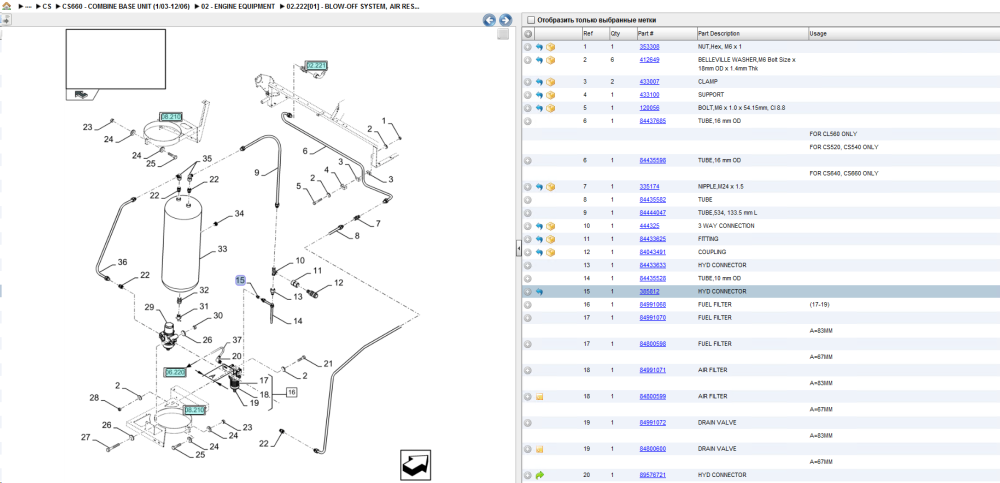The height and width of the screenshot is (483, 1000).
Task: Go to the home page icon
Action: (x=6, y=6)
